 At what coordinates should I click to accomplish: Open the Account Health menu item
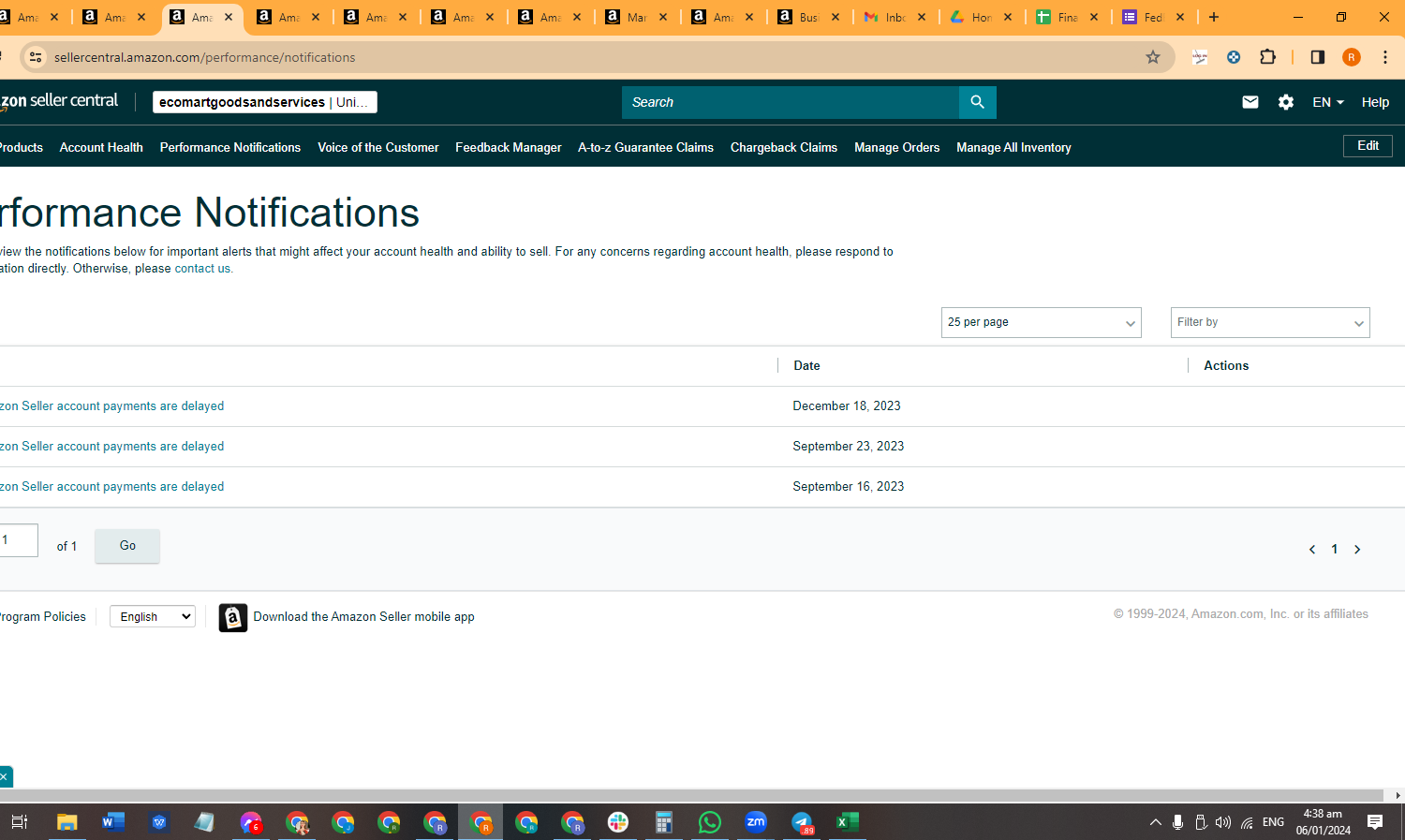[101, 147]
